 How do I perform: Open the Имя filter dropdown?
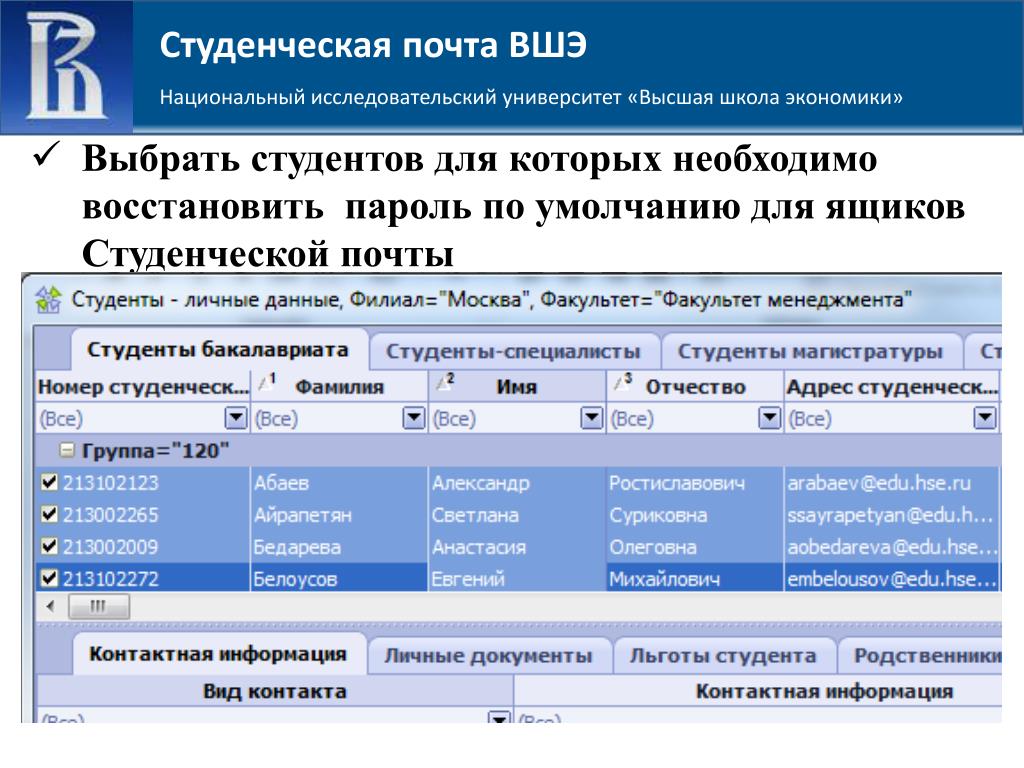pyautogui.click(x=592, y=417)
